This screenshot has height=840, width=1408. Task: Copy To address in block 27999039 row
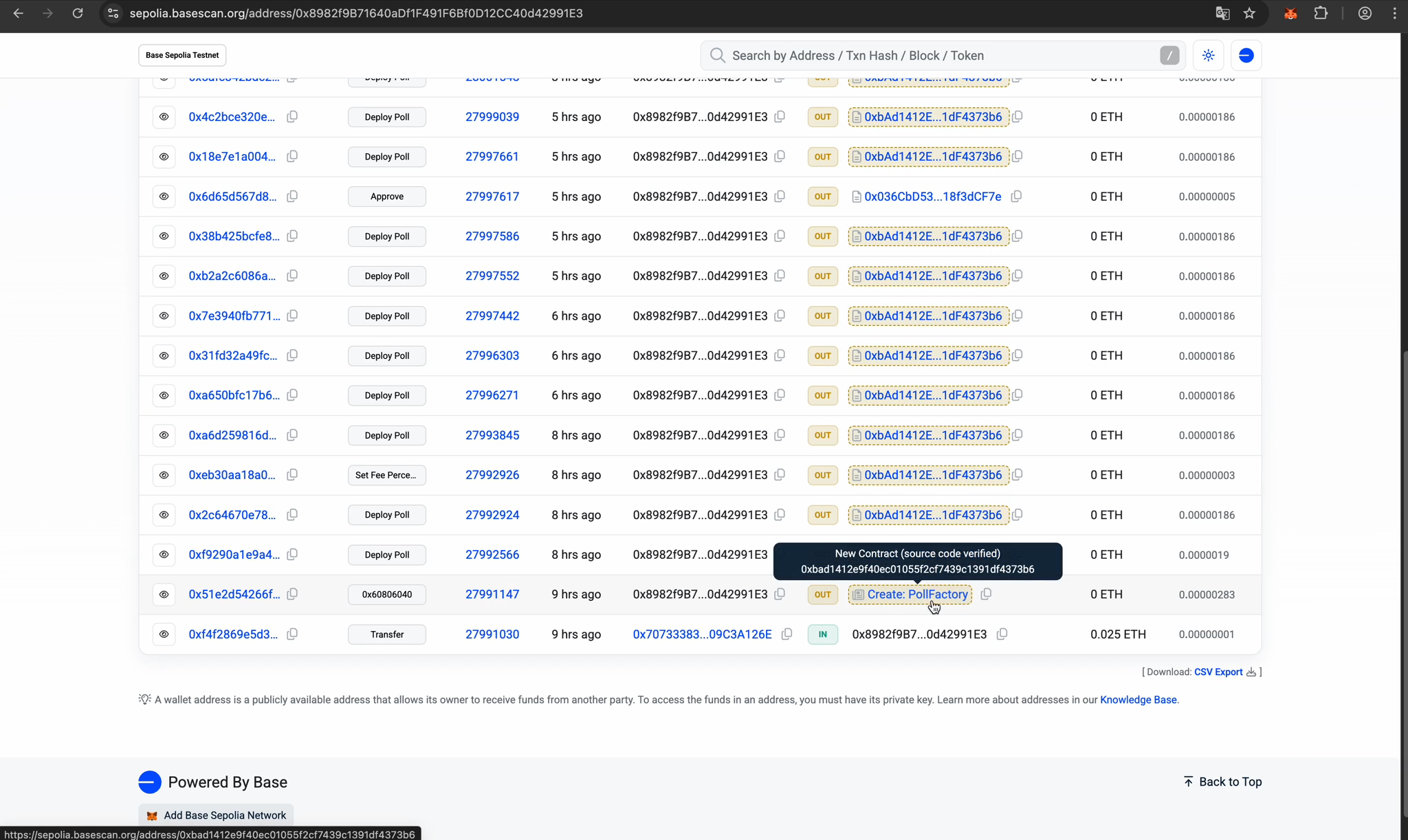click(x=1017, y=117)
